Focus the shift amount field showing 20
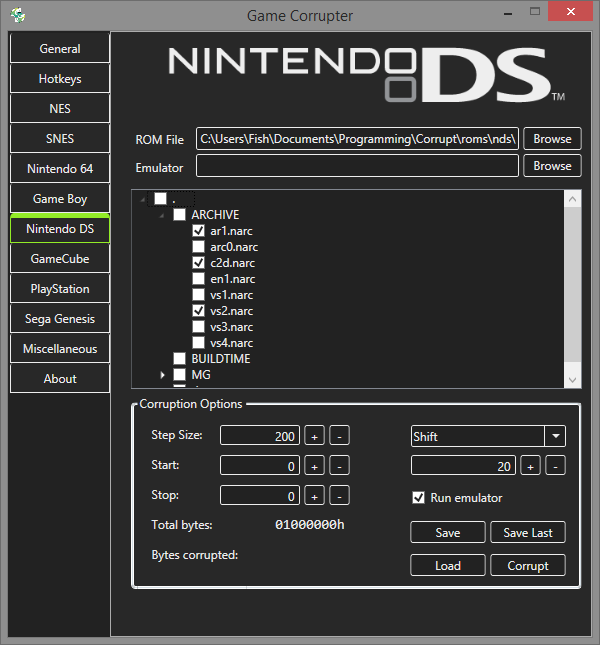The image size is (600, 645). coord(463,466)
